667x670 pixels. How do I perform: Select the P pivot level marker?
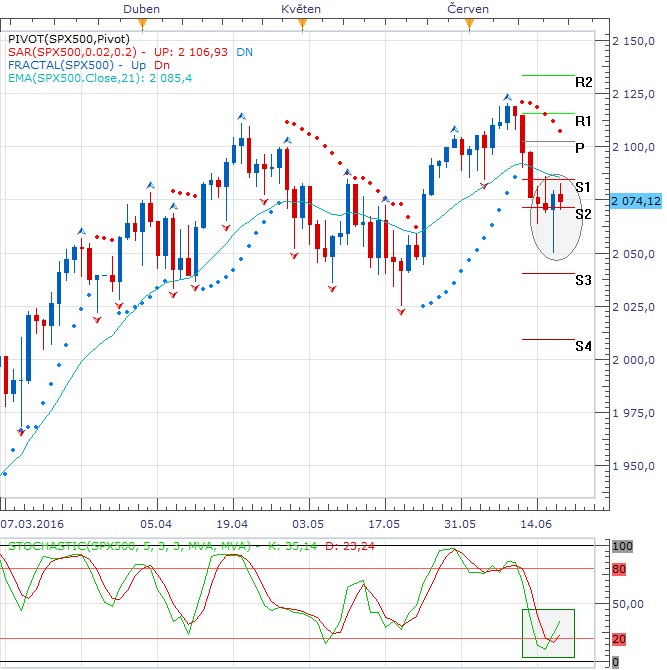[580, 147]
